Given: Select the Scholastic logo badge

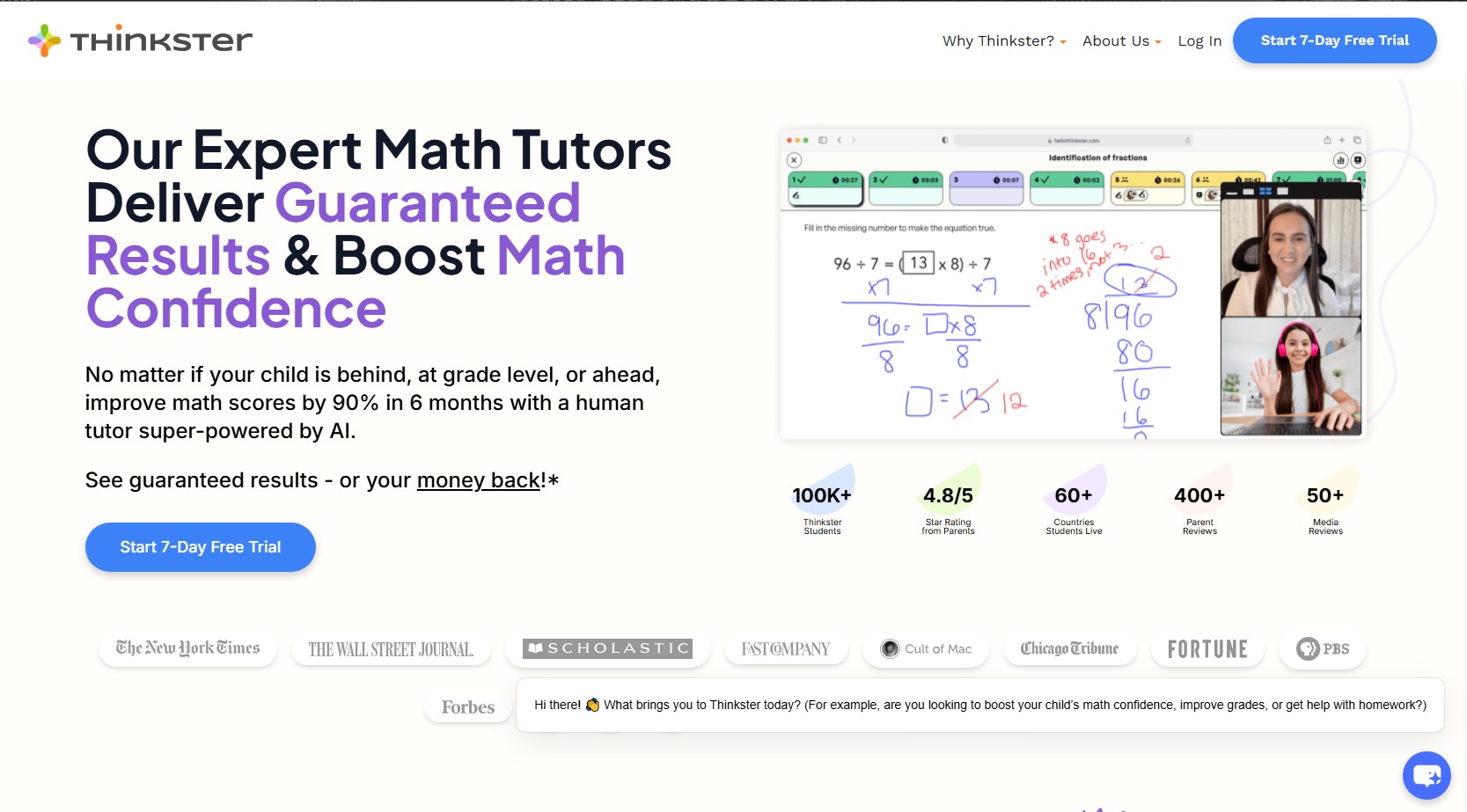Looking at the screenshot, I should point(607,648).
